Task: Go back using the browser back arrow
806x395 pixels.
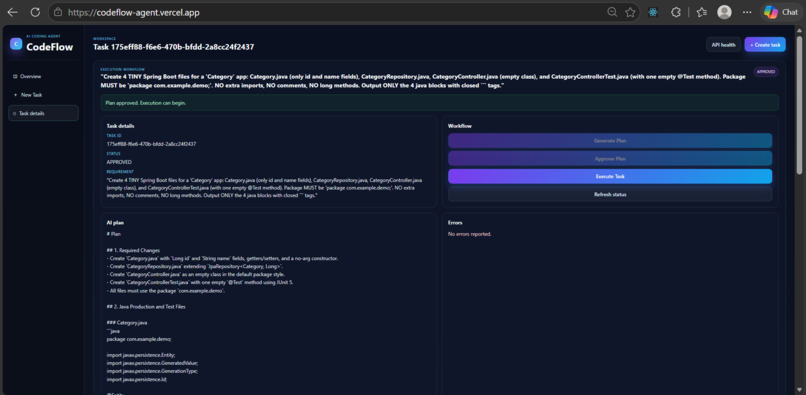Action: coord(12,12)
